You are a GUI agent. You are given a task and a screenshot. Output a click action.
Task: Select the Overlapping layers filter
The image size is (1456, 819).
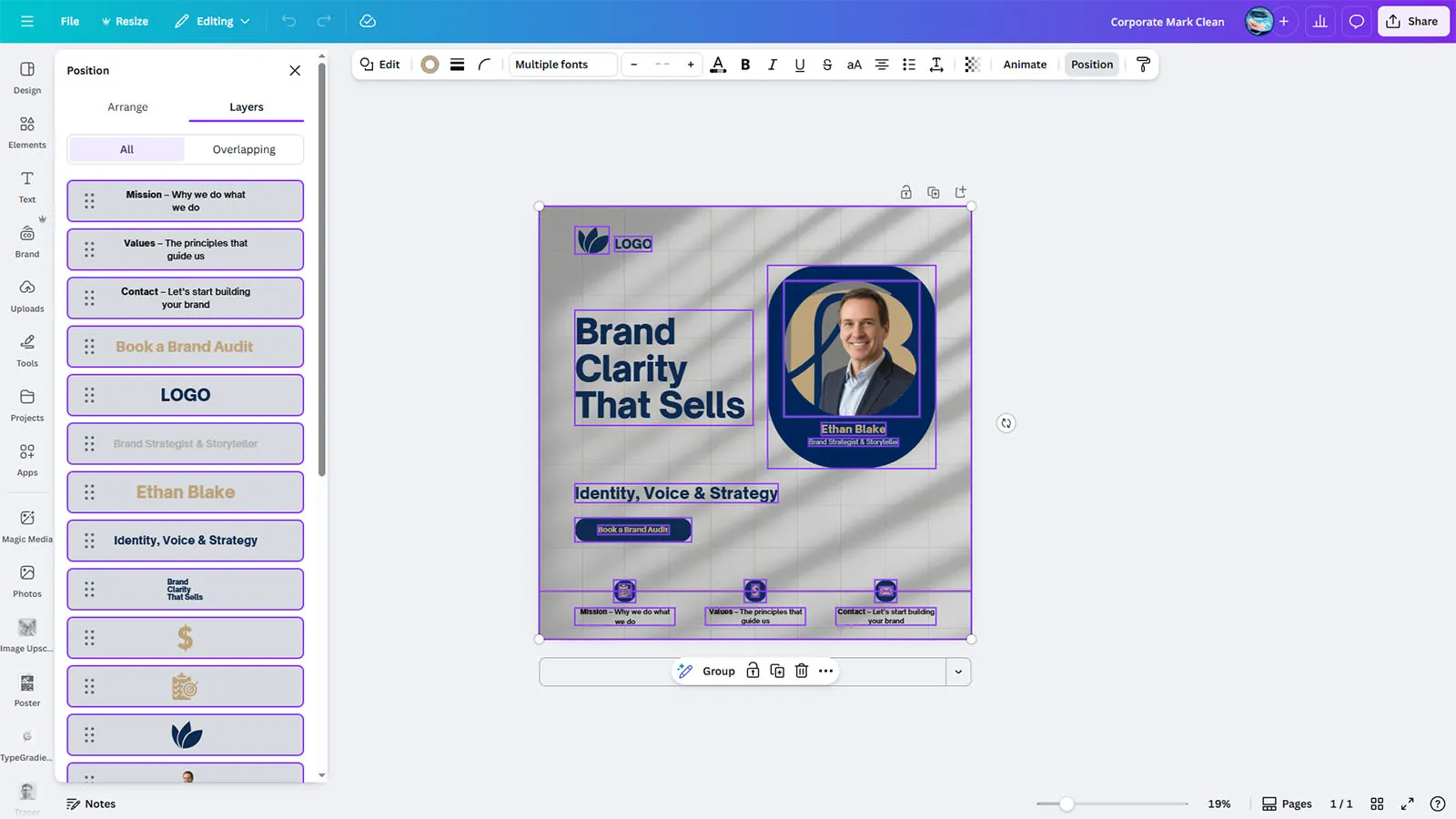click(244, 149)
